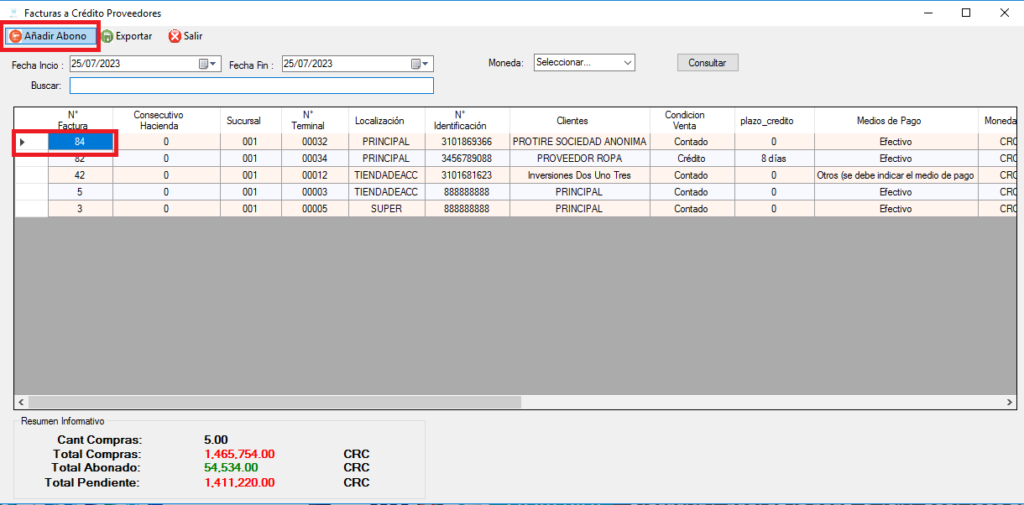Focus the Buscar search field
The width and height of the screenshot is (1024, 505).
[251, 86]
